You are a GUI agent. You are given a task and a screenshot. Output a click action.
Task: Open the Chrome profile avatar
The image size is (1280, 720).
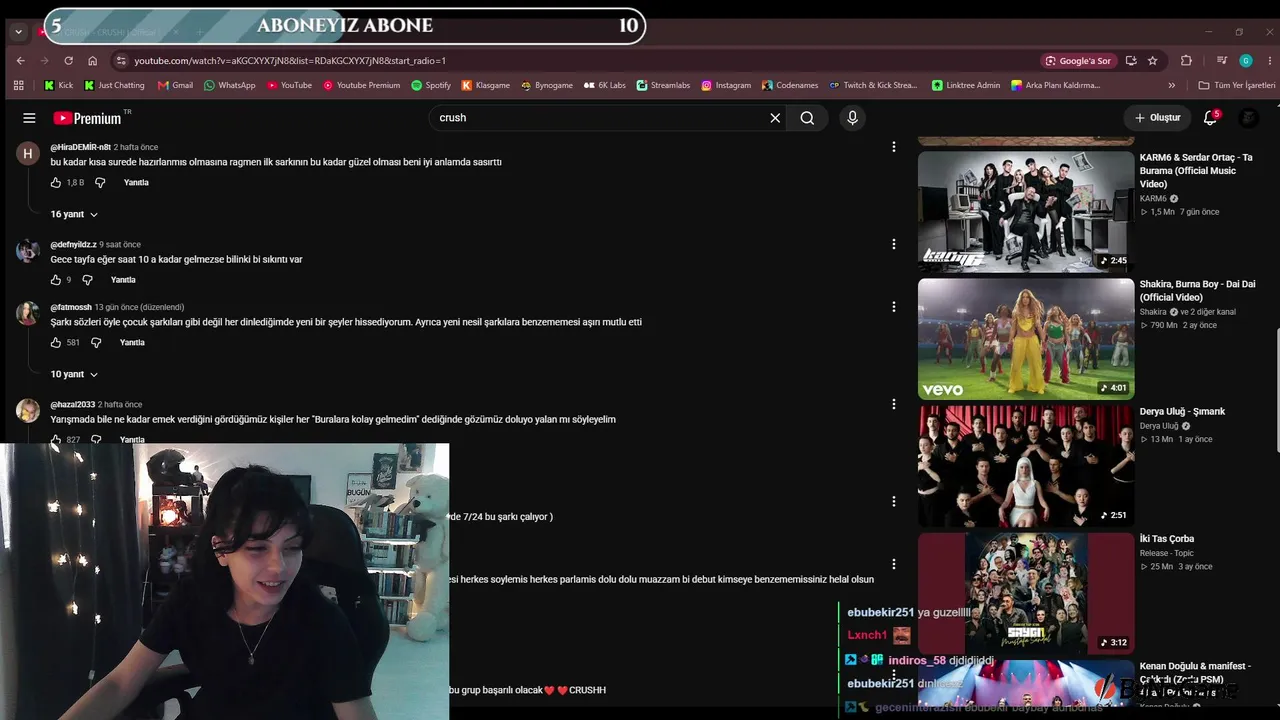point(1245,60)
